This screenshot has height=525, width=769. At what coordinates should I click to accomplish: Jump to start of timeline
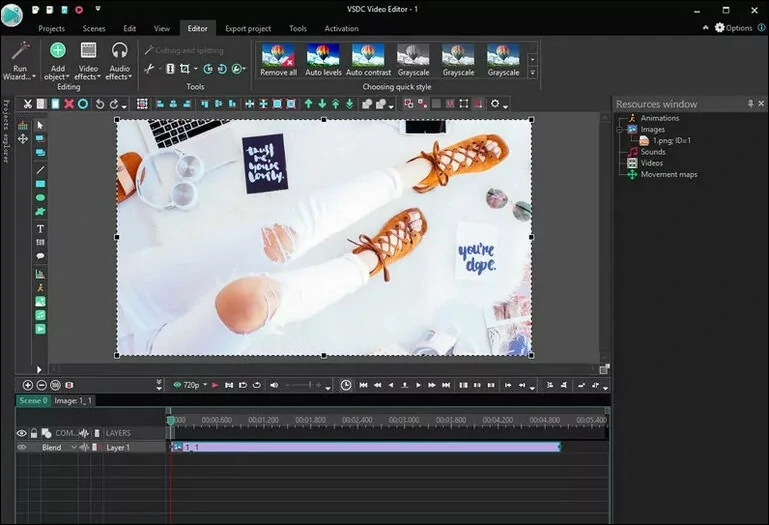[x=363, y=385]
